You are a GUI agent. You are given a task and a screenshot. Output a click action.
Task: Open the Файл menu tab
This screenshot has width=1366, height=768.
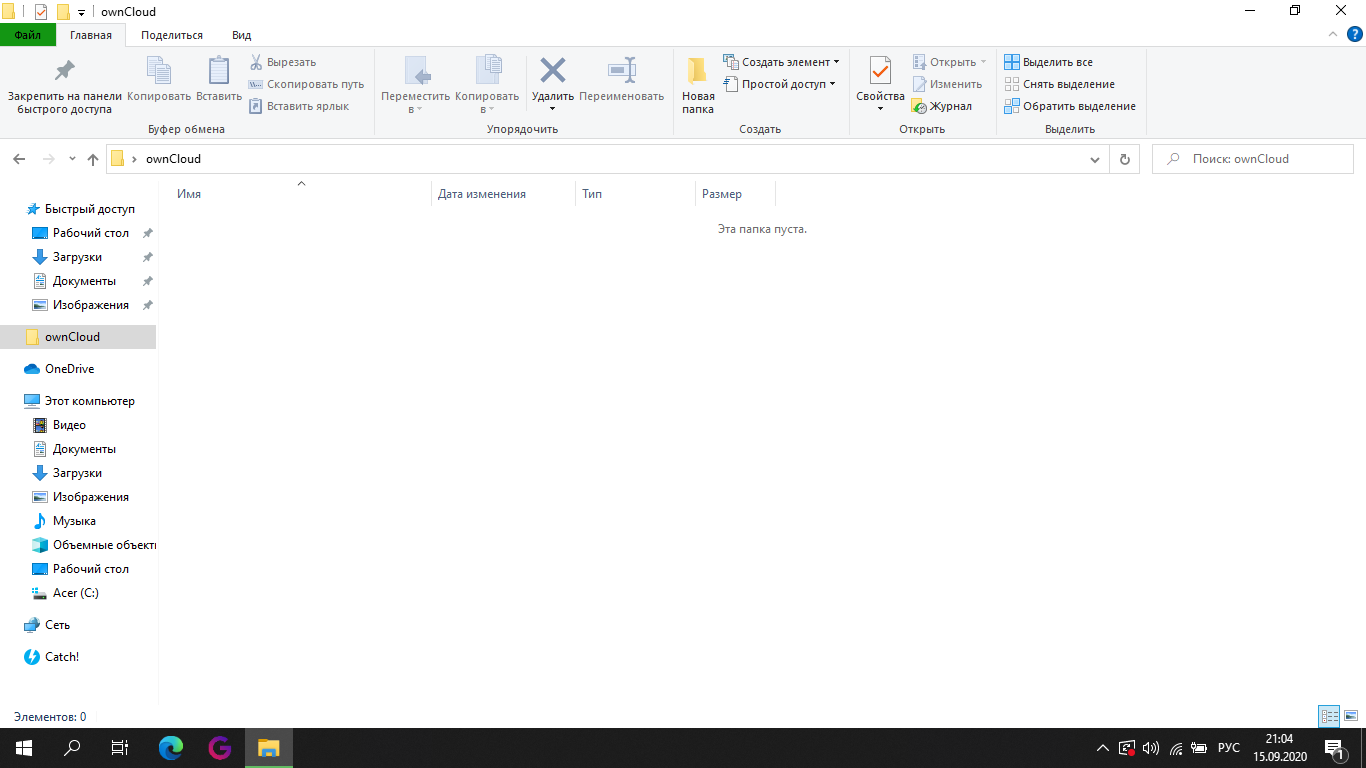(x=28, y=35)
